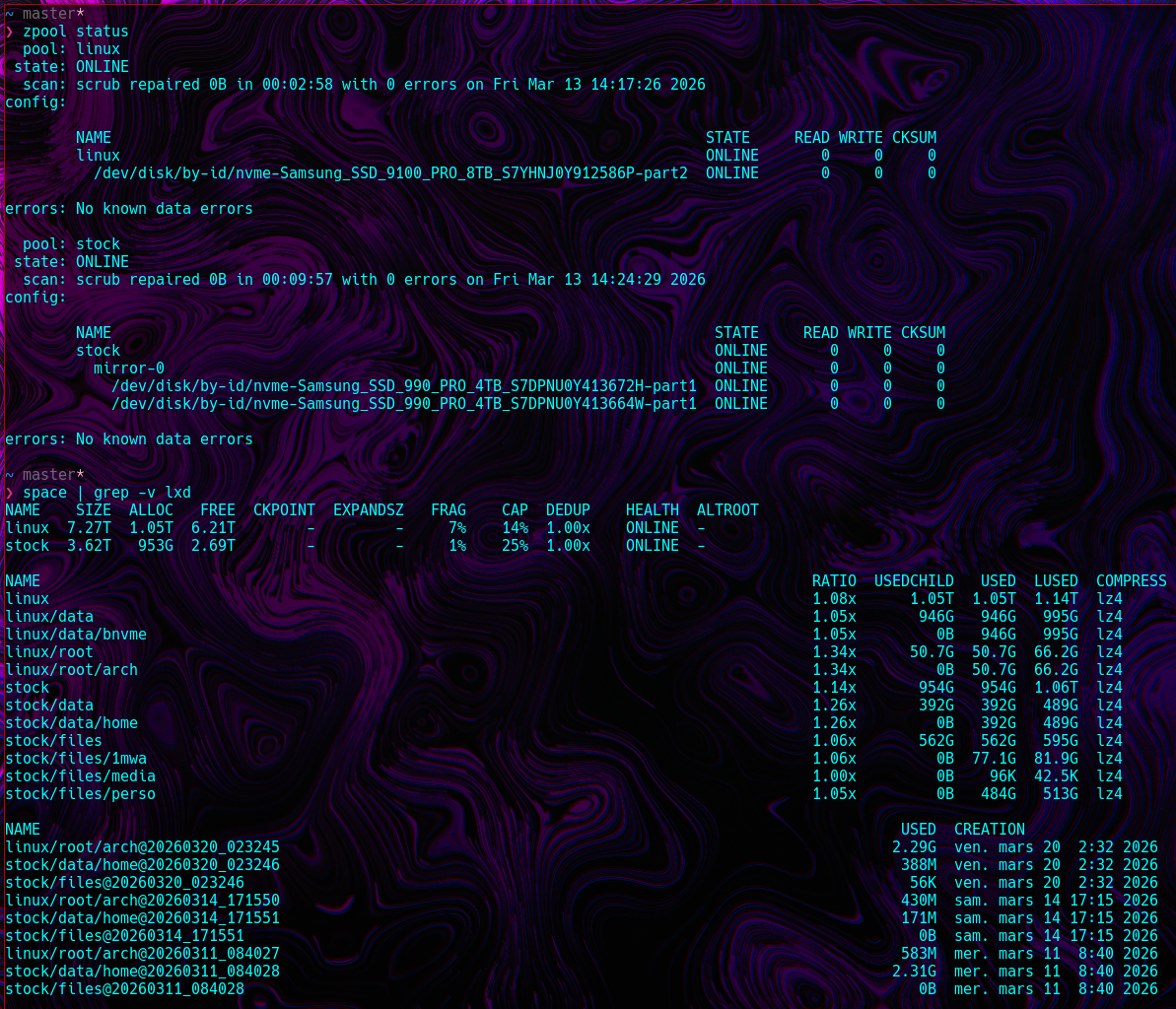Click the stock/files/media USED value 96K
Image resolution: width=1176 pixels, height=1009 pixels.
click(x=1003, y=775)
